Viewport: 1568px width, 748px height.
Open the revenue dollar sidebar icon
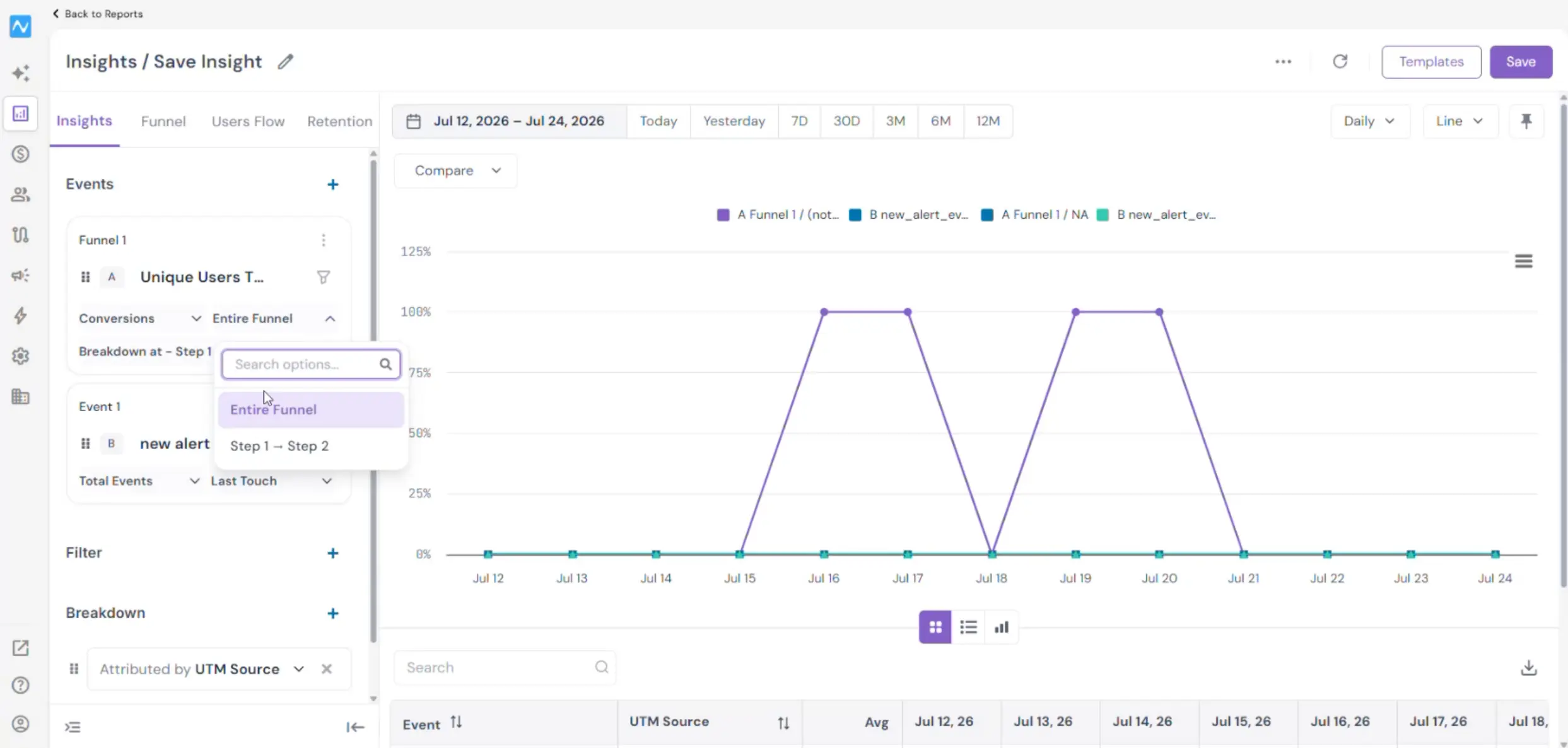pyautogui.click(x=20, y=154)
